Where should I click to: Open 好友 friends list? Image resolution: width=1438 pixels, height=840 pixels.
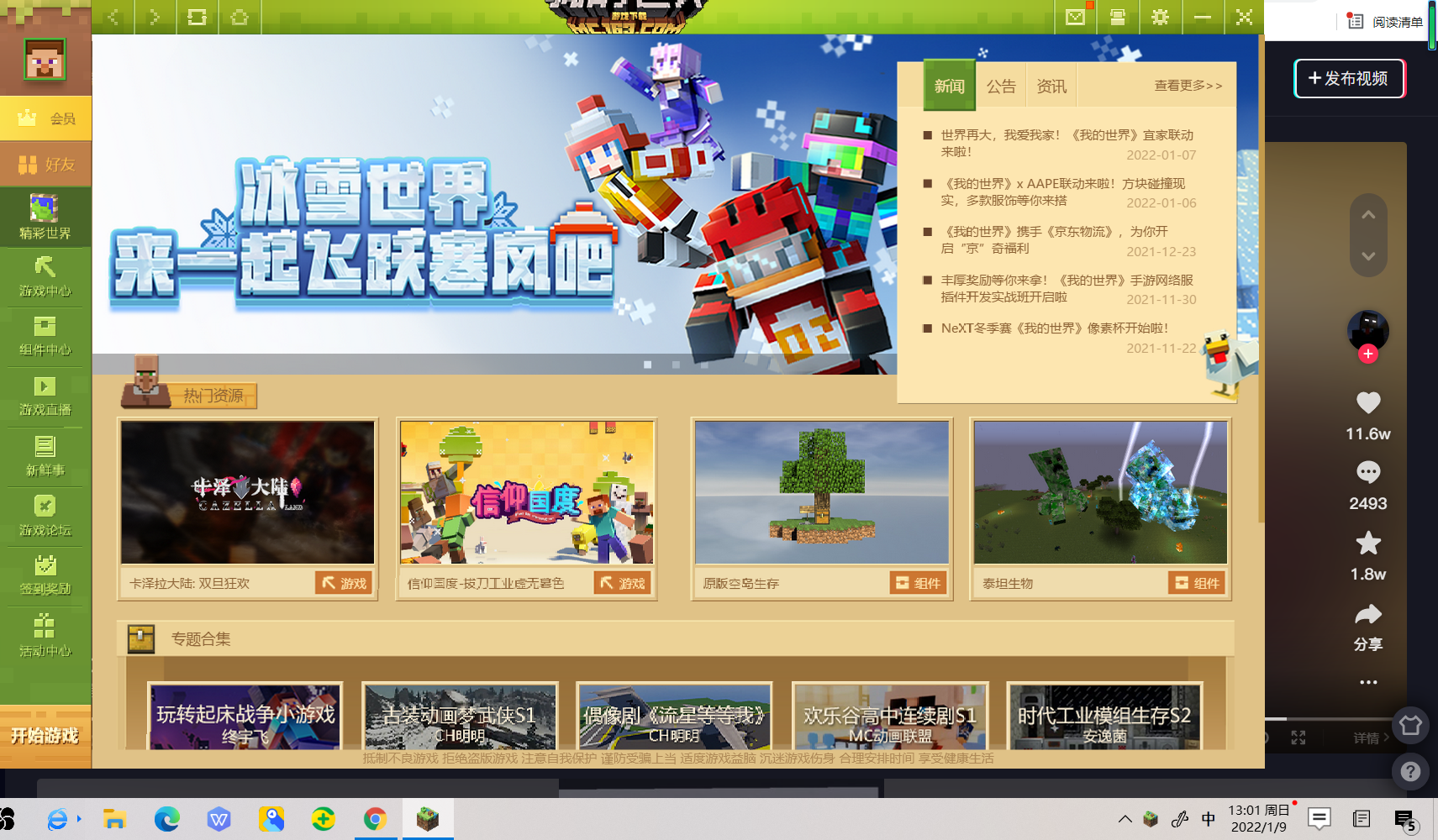click(45, 164)
